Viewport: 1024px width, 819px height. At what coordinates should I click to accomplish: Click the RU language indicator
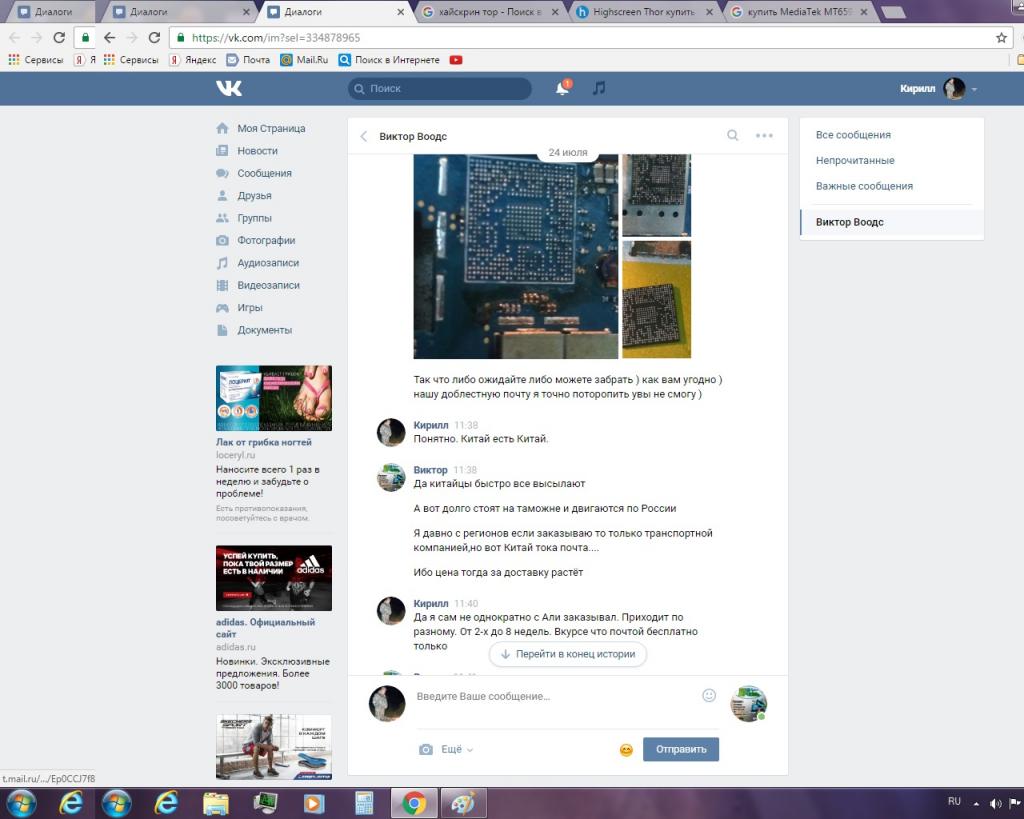954,801
